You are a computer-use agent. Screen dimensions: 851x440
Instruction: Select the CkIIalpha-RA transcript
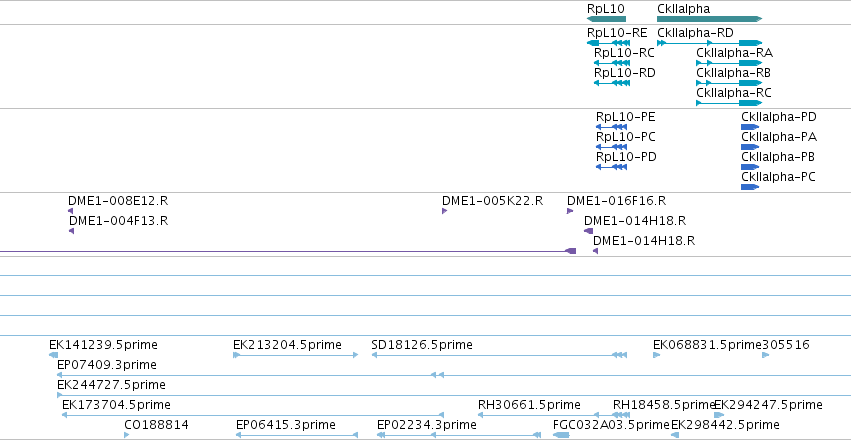click(729, 63)
